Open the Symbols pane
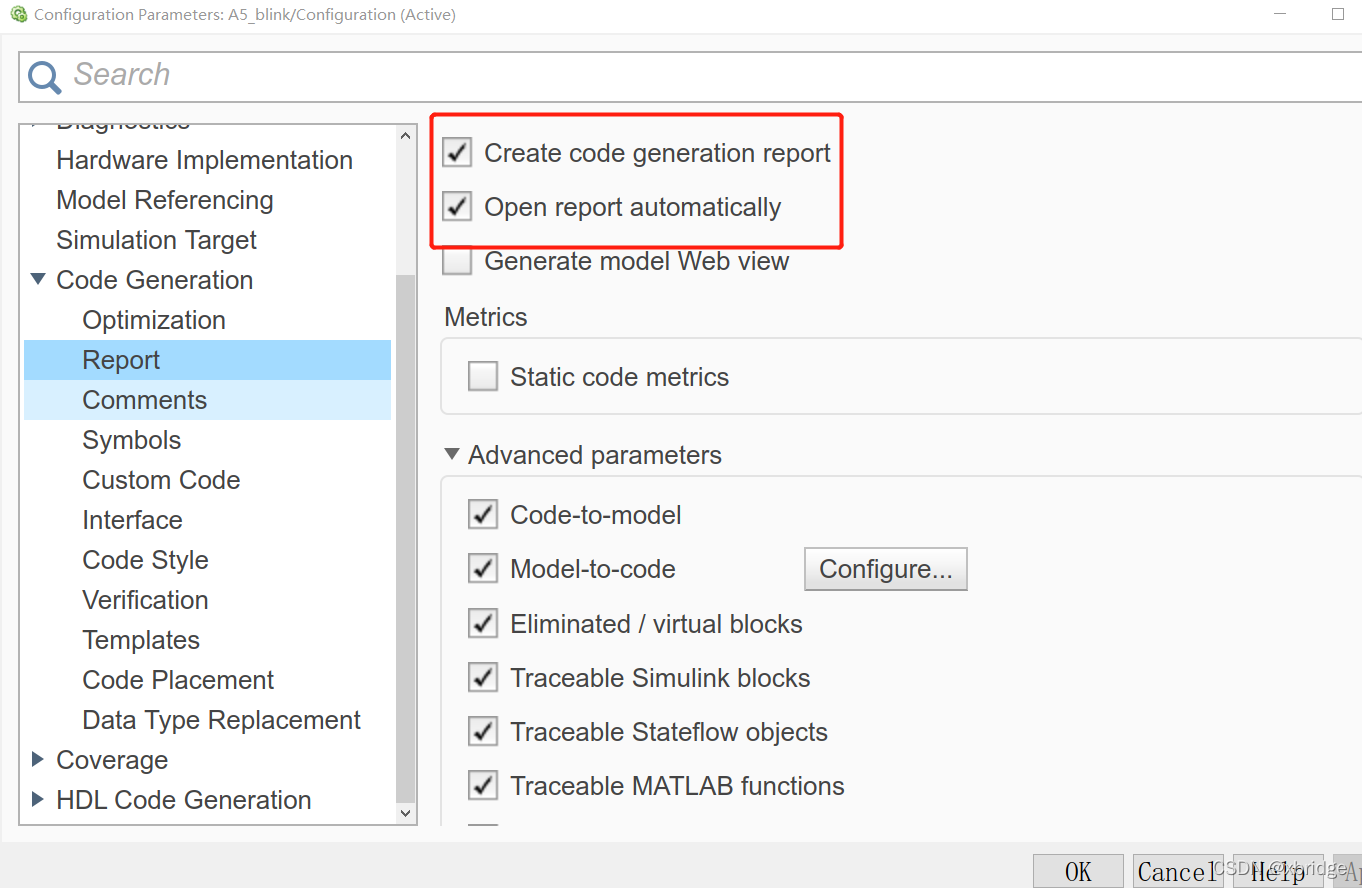 click(132, 440)
